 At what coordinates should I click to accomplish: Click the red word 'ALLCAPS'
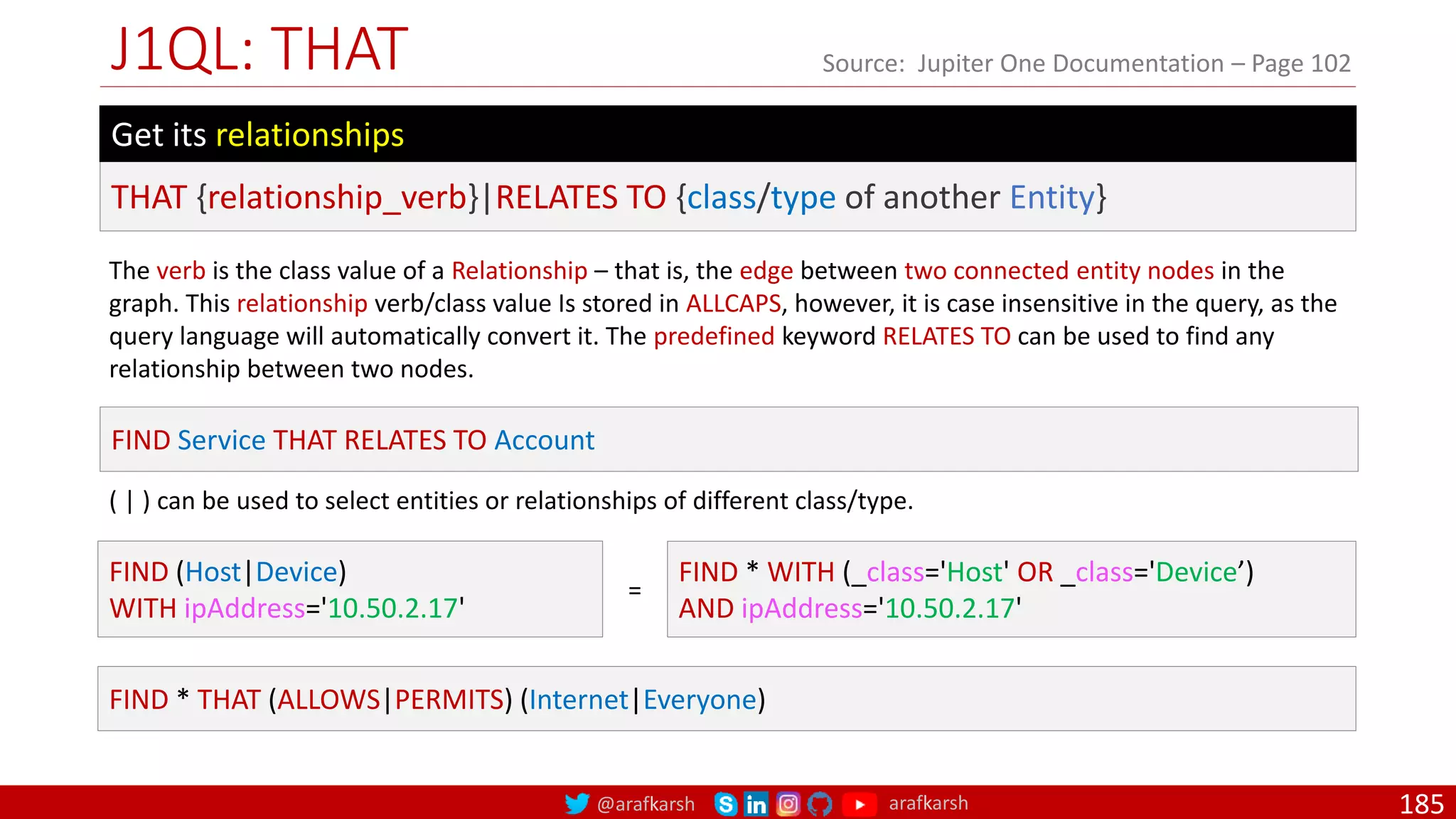point(733,304)
